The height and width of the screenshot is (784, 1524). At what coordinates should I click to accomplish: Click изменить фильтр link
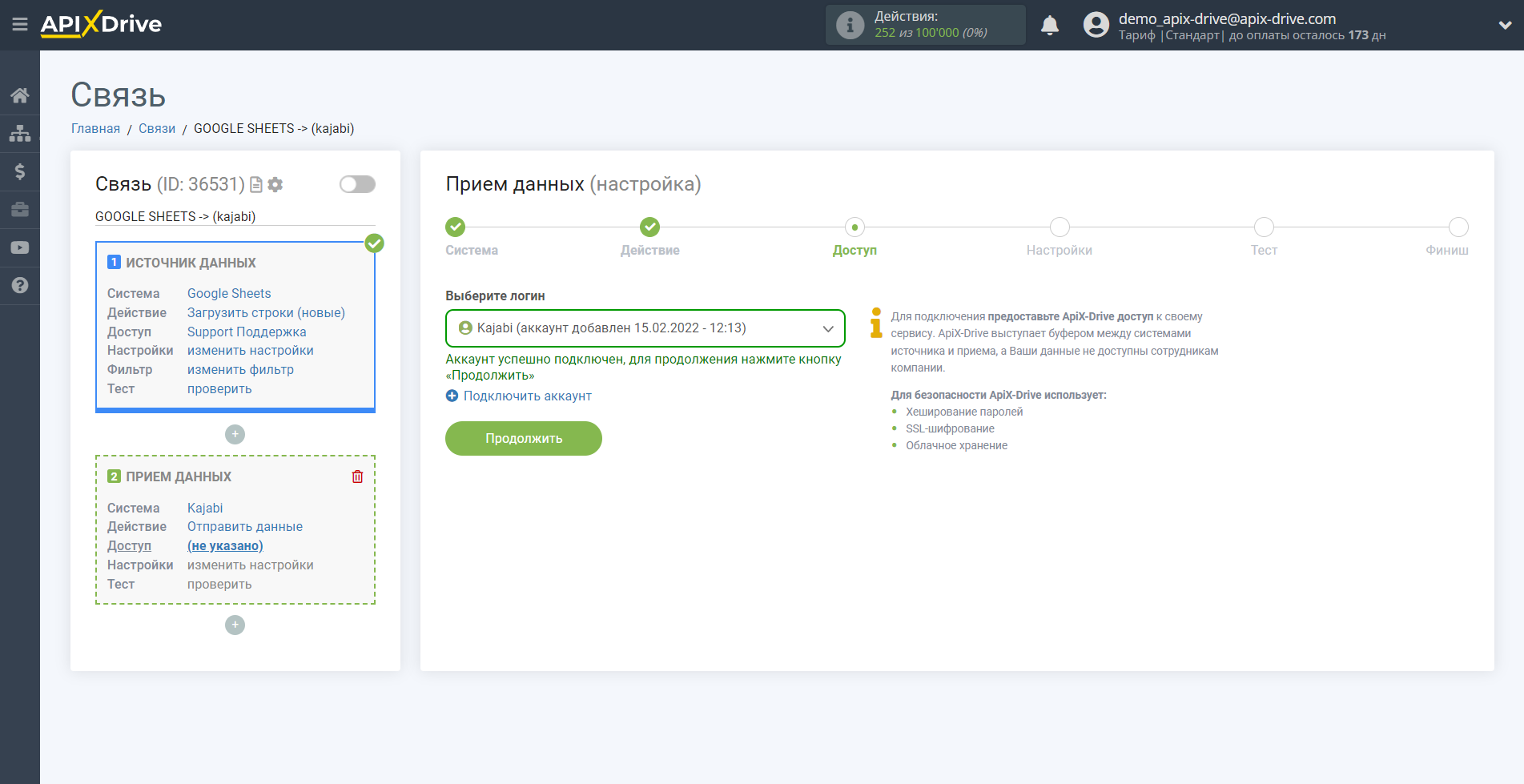[240, 369]
